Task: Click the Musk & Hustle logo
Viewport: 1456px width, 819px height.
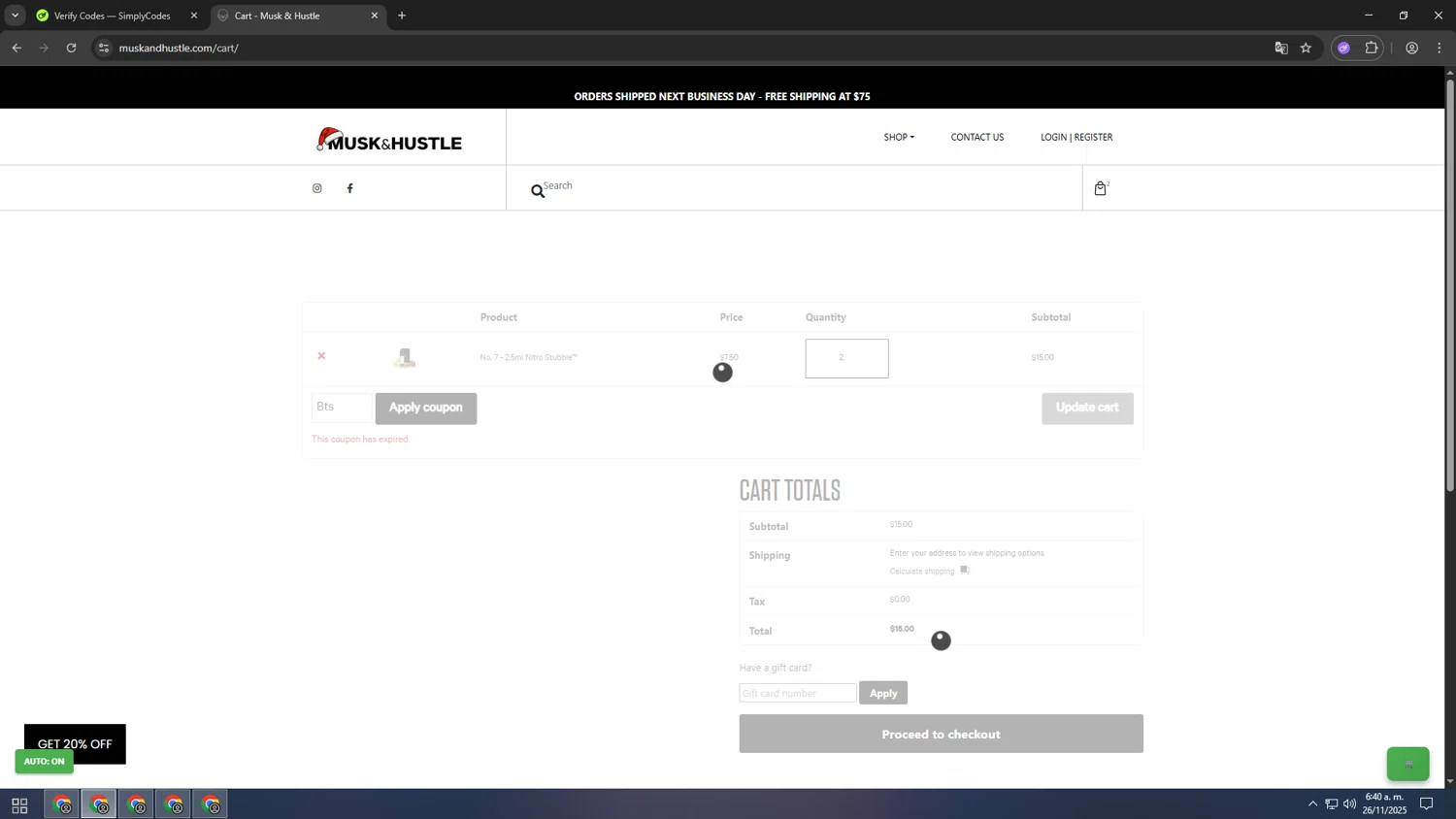Action: 388,140
